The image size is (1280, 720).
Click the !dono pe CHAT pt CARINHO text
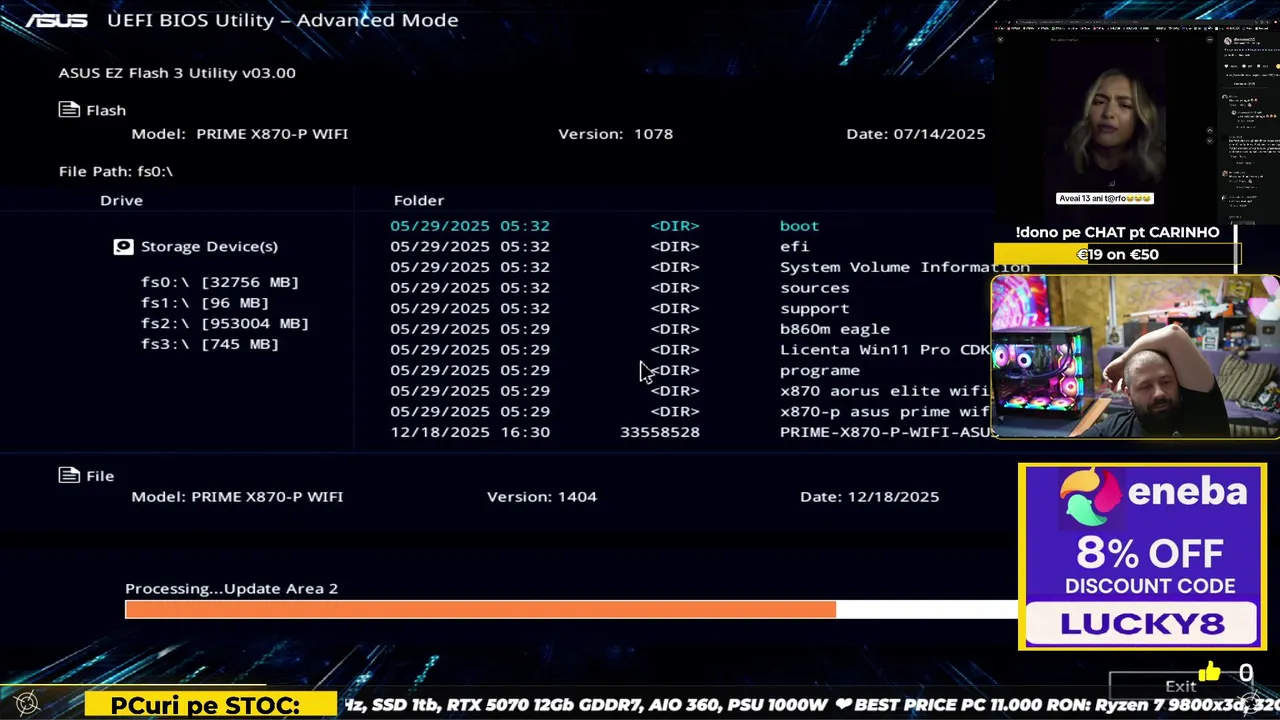click(1117, 232)
